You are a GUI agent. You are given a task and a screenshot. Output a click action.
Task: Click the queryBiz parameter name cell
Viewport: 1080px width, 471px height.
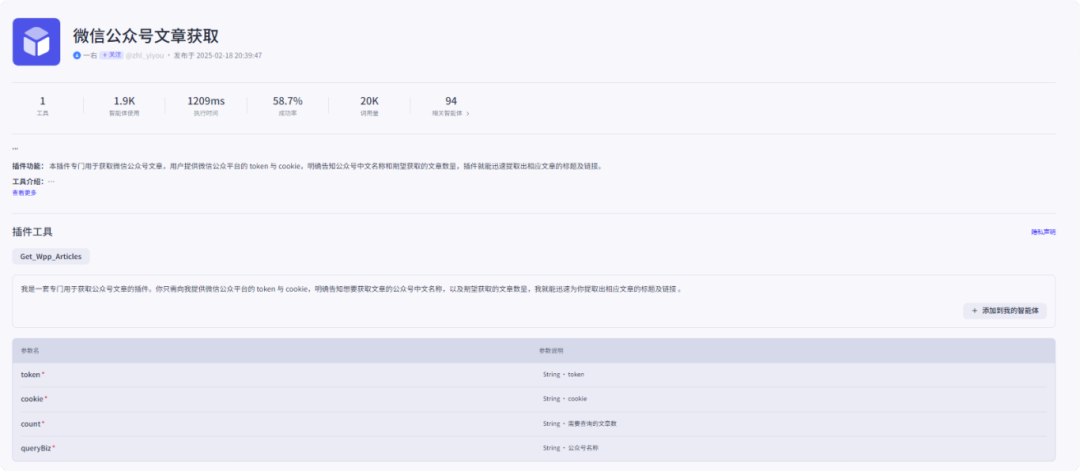(38, 448)
